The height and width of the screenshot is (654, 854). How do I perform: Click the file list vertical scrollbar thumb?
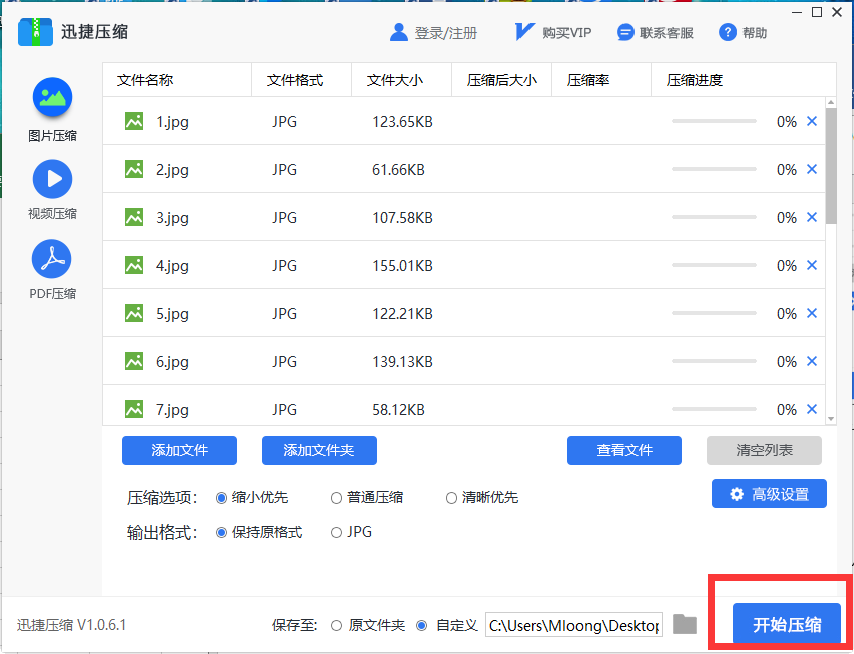831,166
